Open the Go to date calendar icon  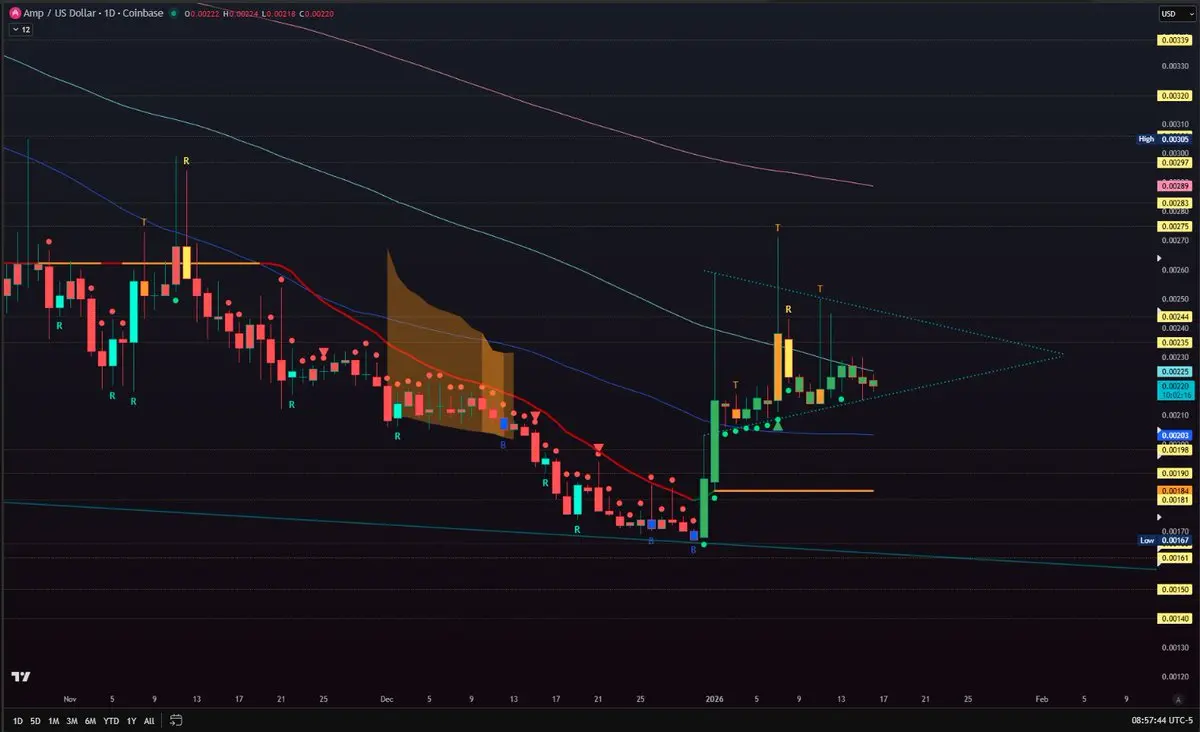click(176, 720)
